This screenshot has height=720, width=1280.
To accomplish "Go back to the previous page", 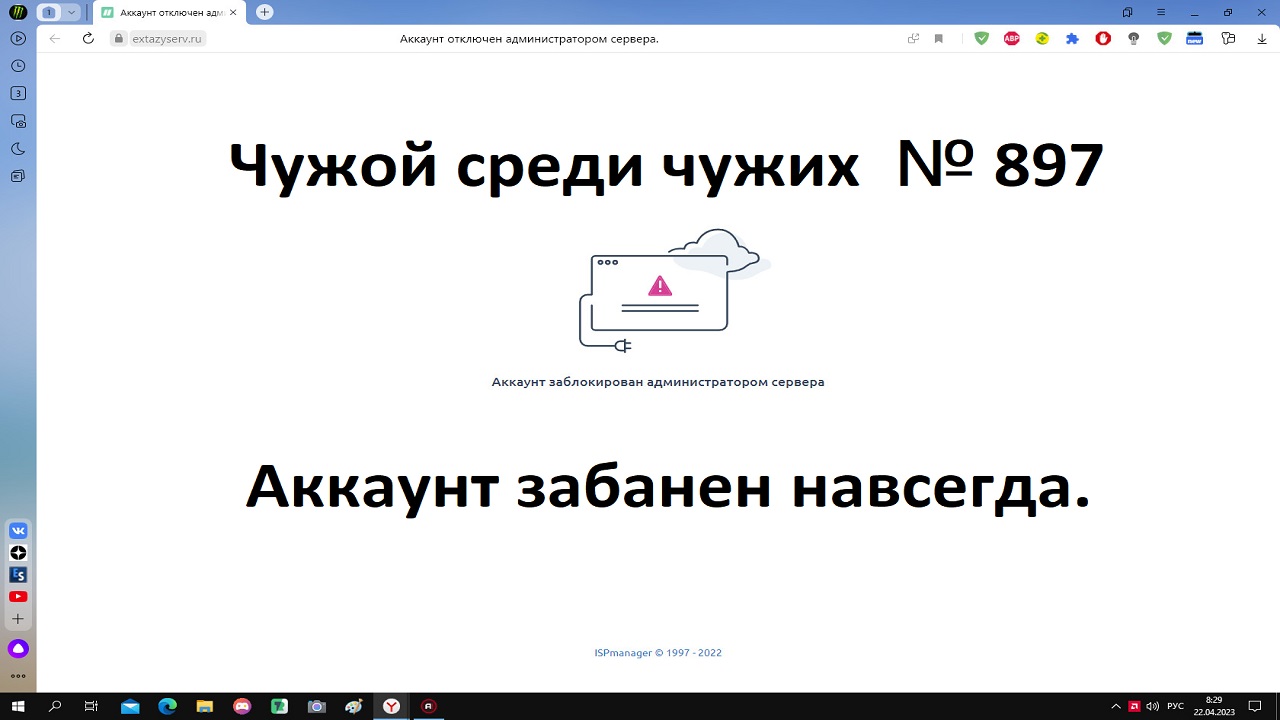I will pyautogui.click(x=55, y=38).
